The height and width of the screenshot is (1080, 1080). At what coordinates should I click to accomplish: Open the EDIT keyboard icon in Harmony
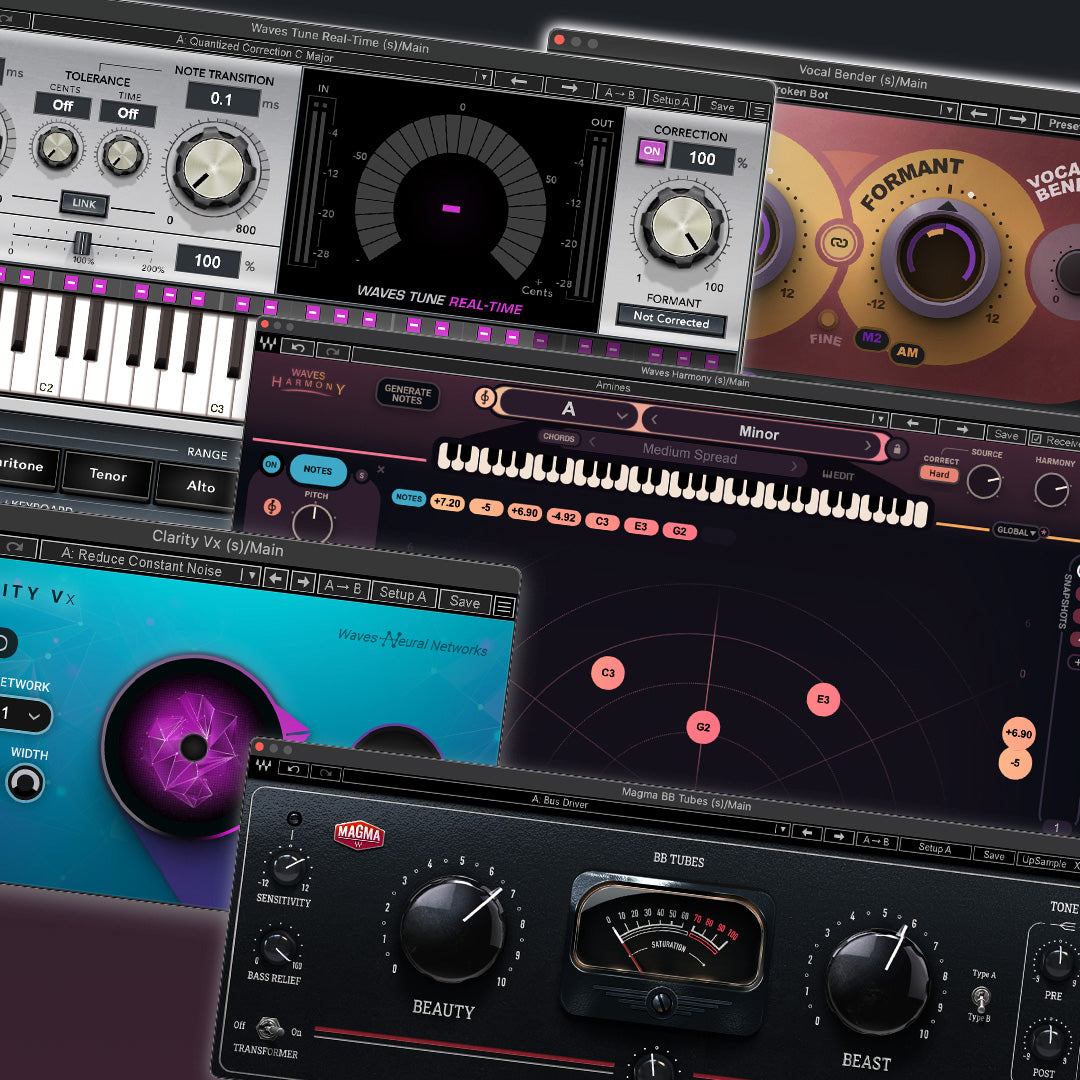click(838, 475)
